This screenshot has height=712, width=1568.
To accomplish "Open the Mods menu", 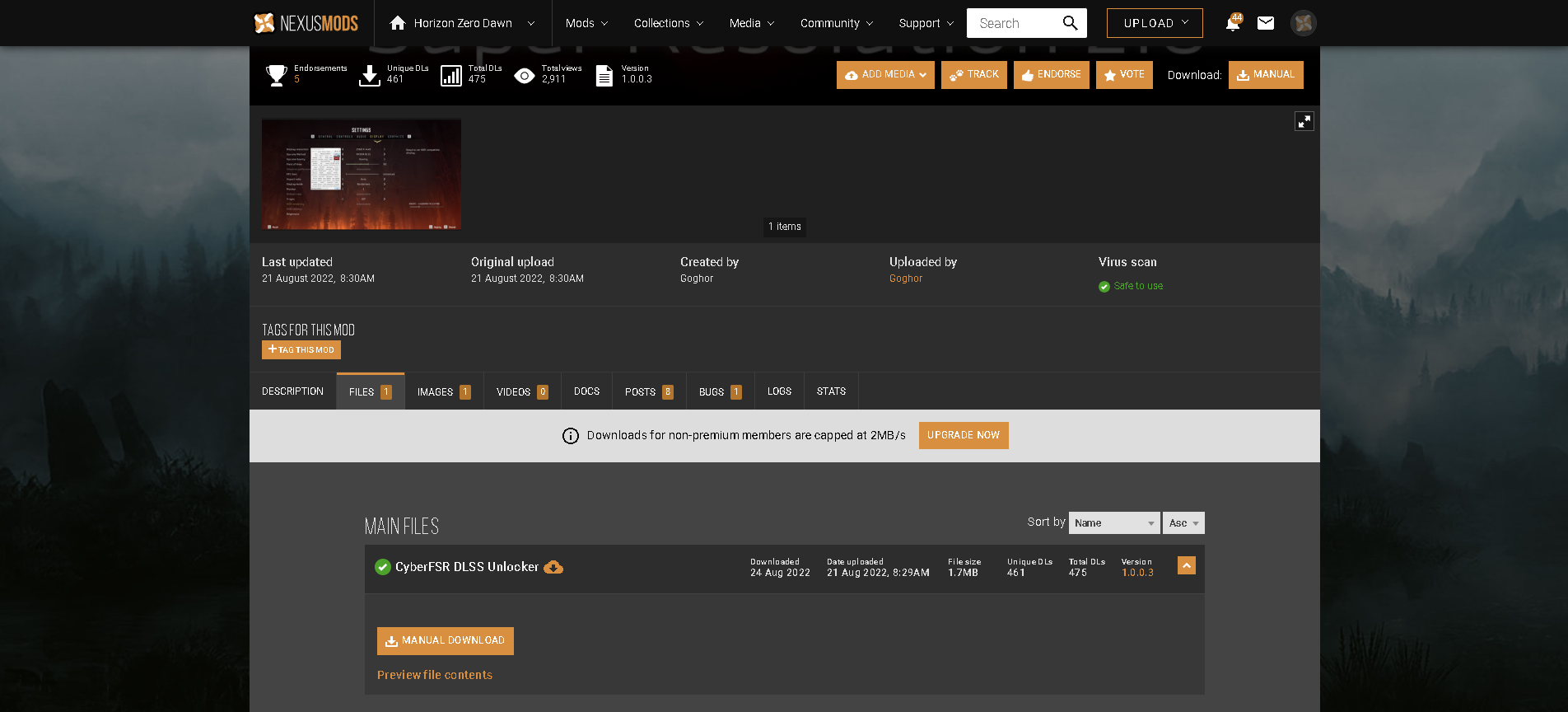I will pos(586,23).
